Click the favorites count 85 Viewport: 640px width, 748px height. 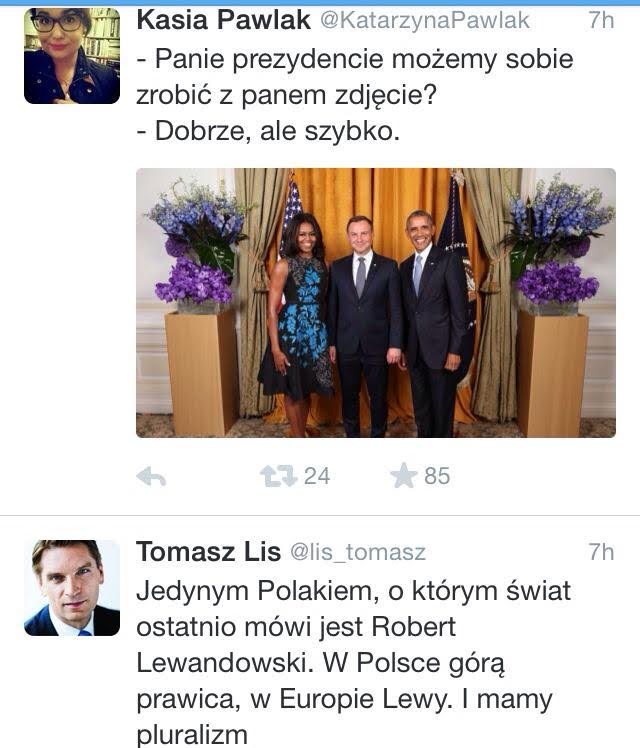coord(437,476)
